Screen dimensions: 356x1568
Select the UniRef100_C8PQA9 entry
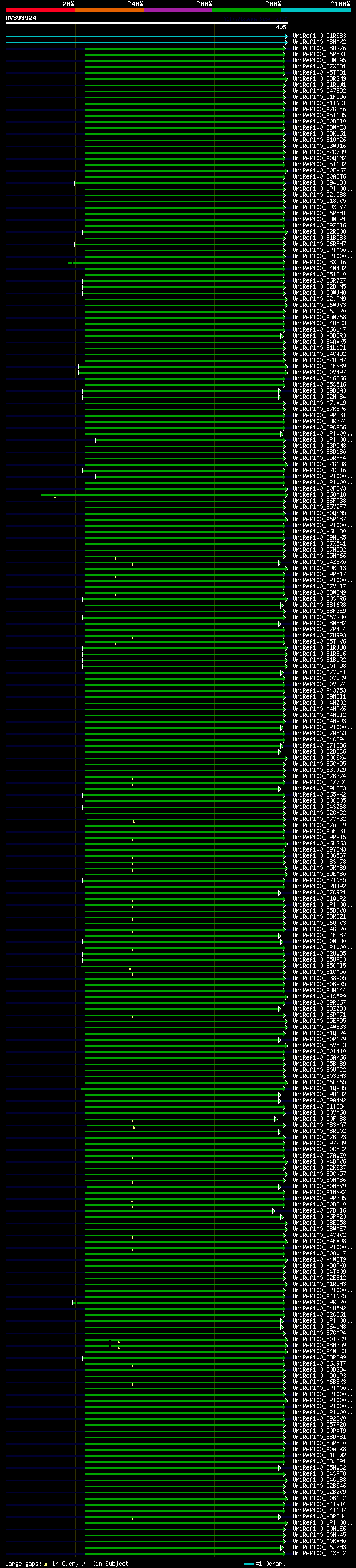tap(319, 1357)
